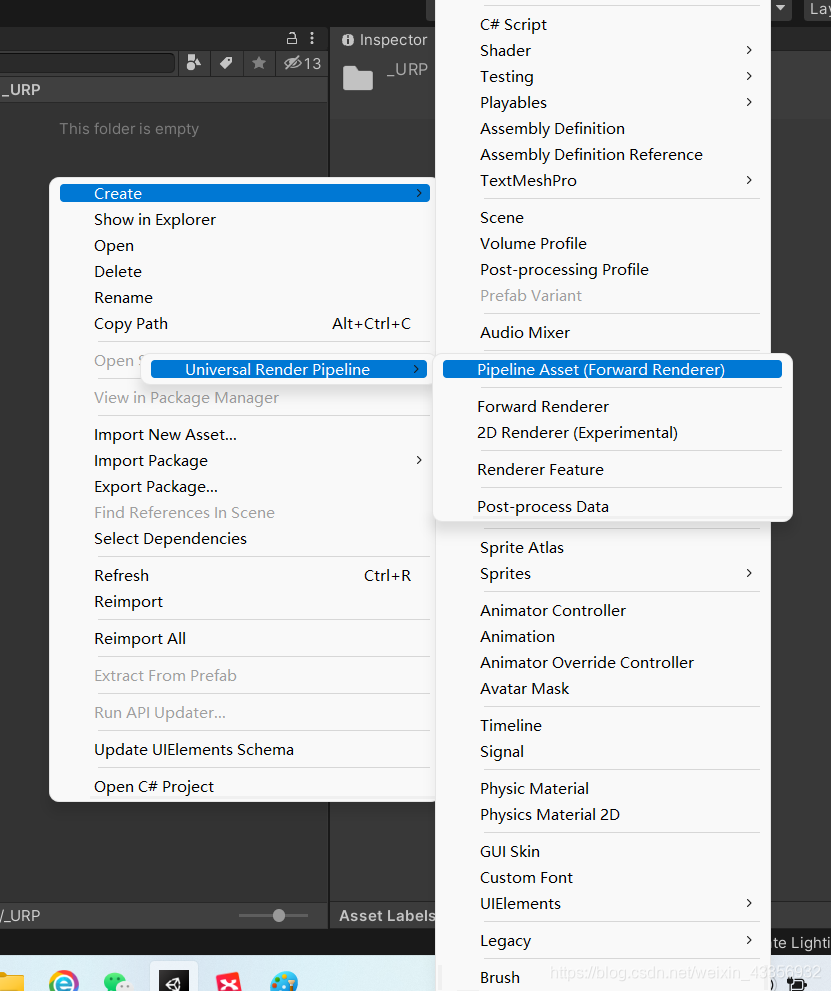Expand the Universal Render Pipeline submenu
The height and width of the screenshot is (991, 831).
(x=289, y=369)
